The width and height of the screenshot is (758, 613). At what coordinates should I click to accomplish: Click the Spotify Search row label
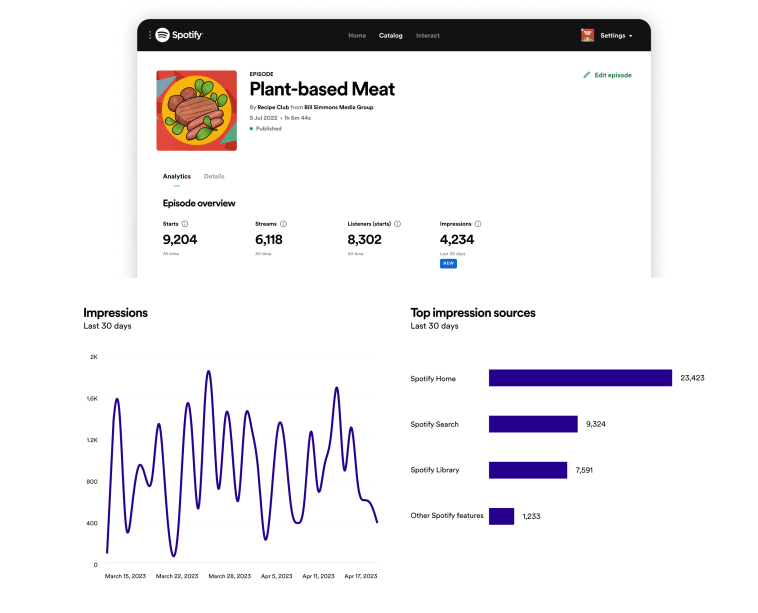point(435,424)
